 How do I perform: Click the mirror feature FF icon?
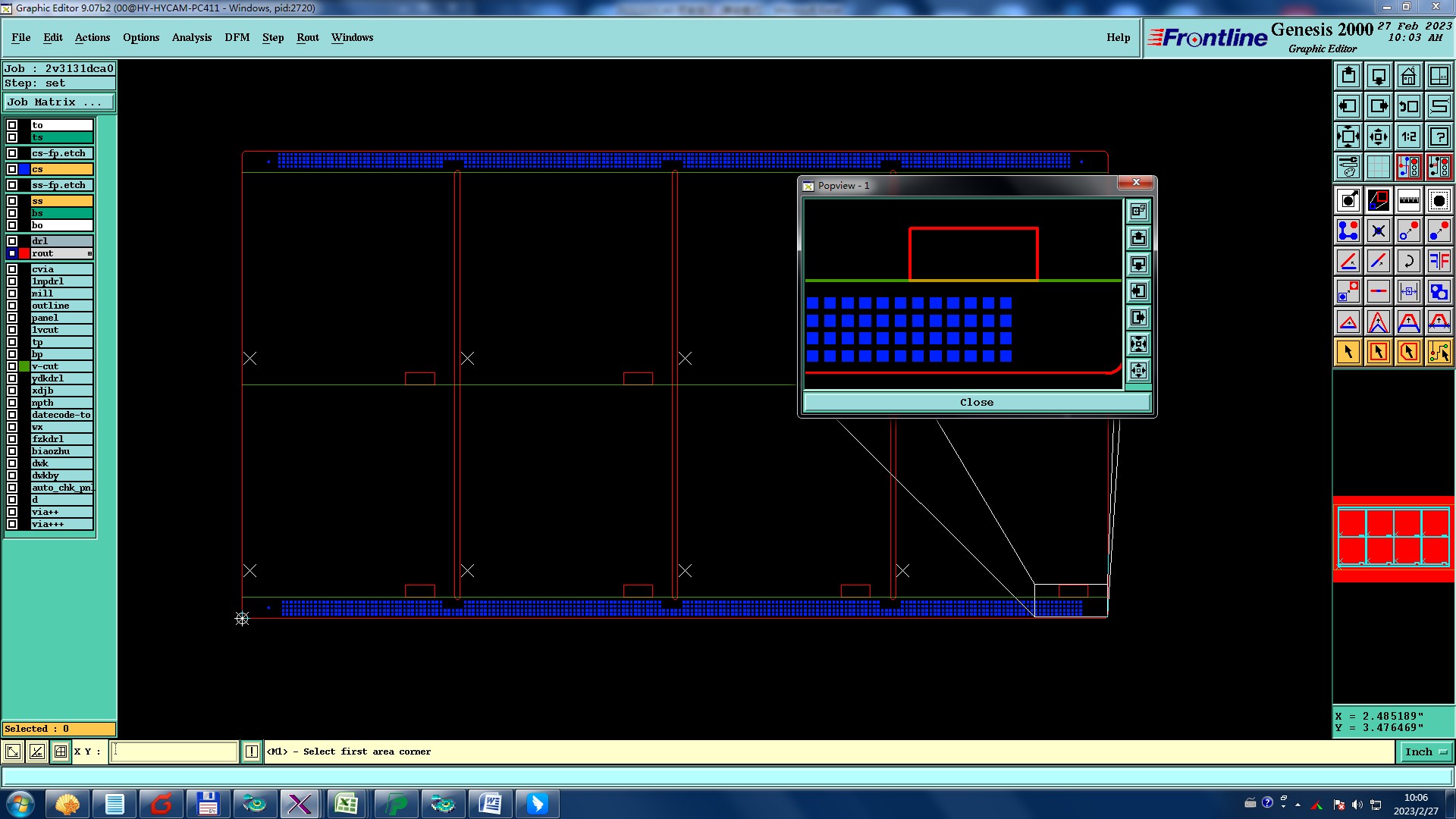coord(1439,261)
